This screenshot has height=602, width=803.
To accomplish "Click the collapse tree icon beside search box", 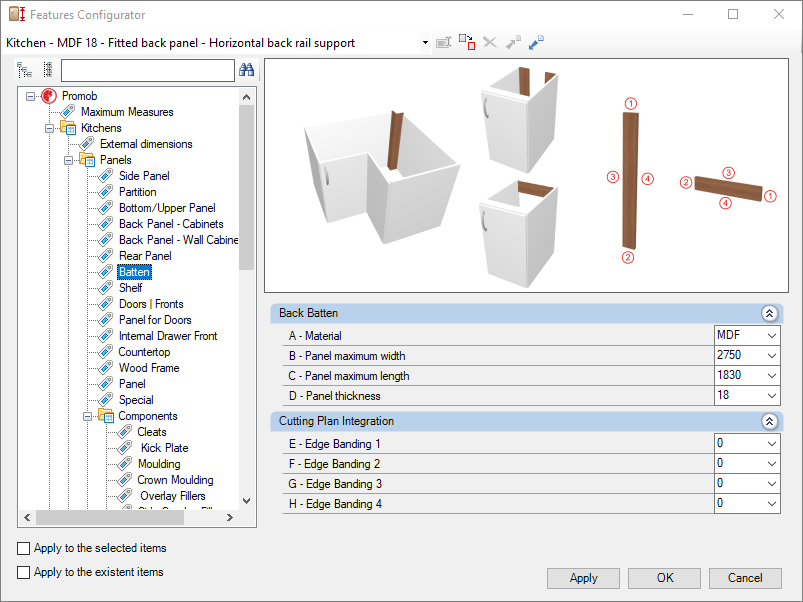I will coord(48,70).
